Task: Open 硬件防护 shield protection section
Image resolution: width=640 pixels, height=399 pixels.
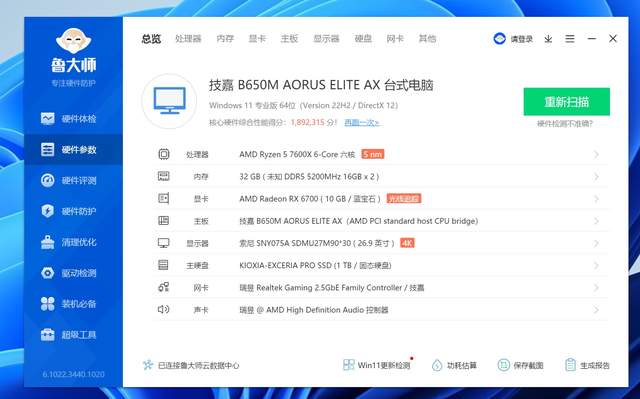Action: tap(69, 211)
